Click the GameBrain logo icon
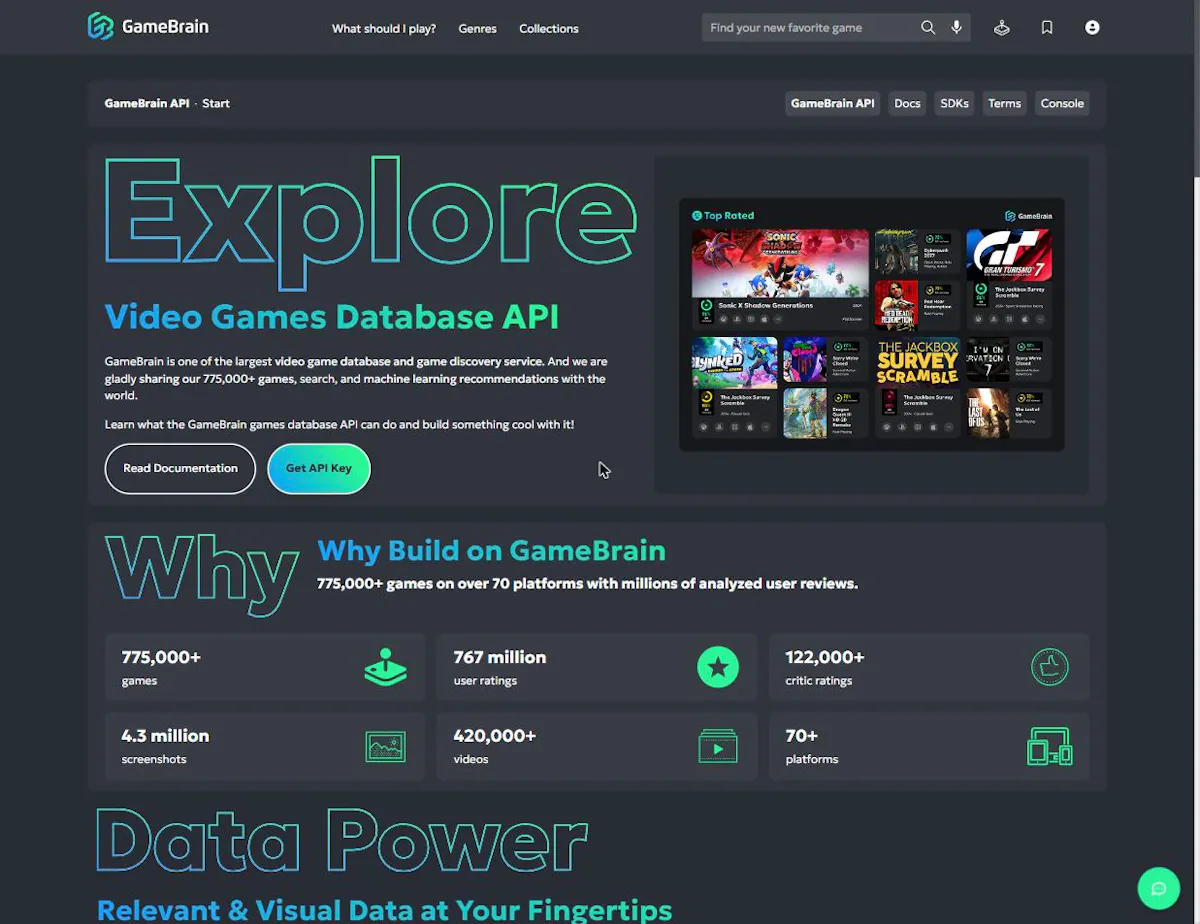The width and height of the screenshot is (1200, 924). pyautogui.click(x=100, y=27)
